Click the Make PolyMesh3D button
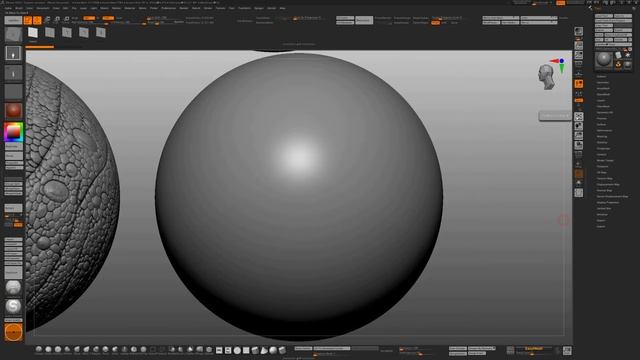 tap(618, 35)
